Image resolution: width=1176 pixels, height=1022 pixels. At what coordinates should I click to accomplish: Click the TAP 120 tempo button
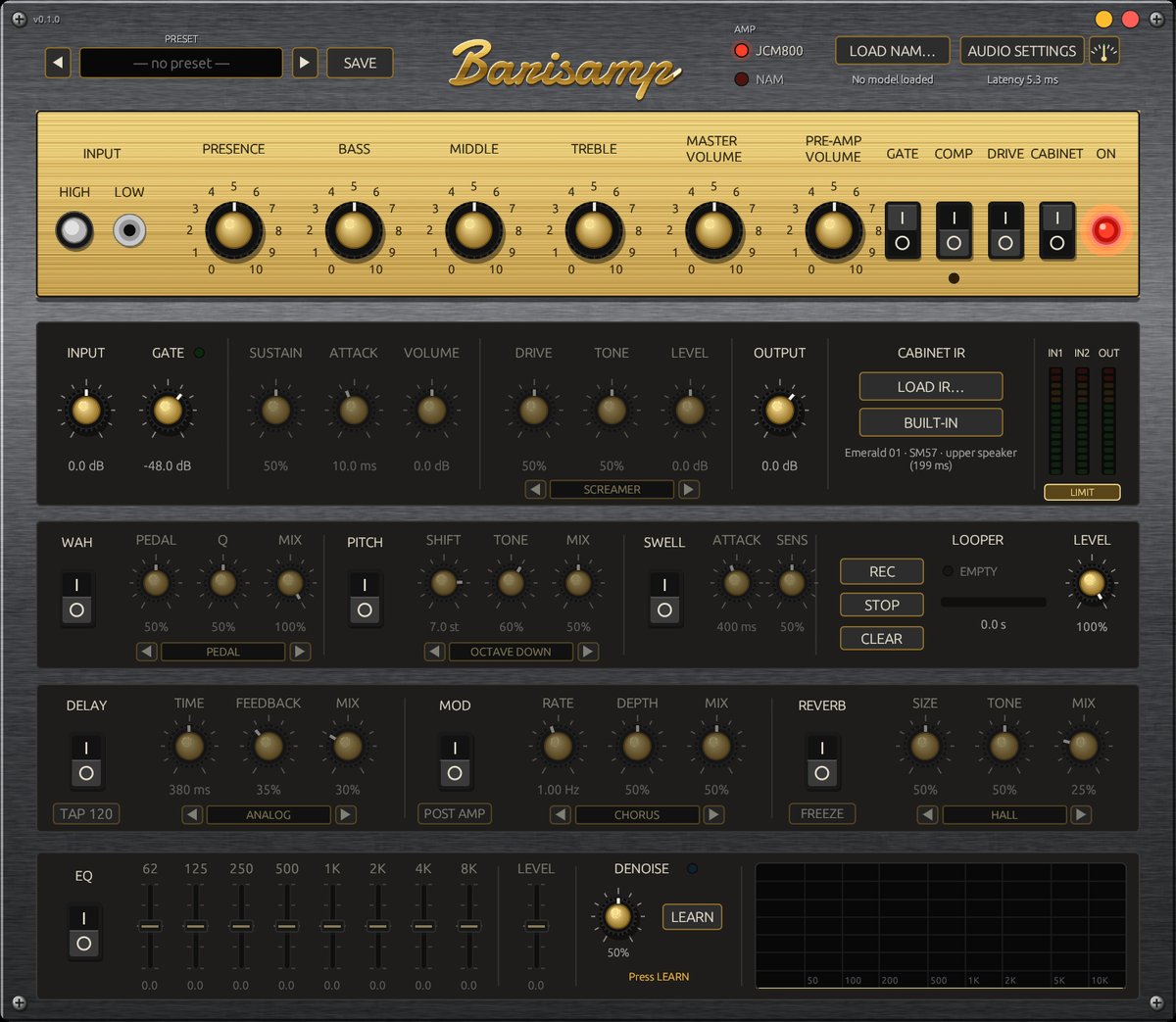pos(86,813)
